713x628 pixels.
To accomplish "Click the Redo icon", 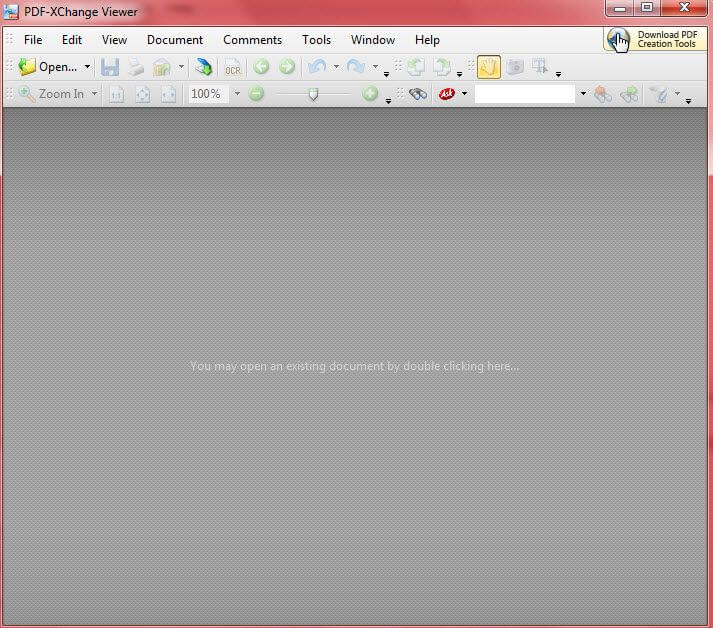I will click(x=356, y=67).
